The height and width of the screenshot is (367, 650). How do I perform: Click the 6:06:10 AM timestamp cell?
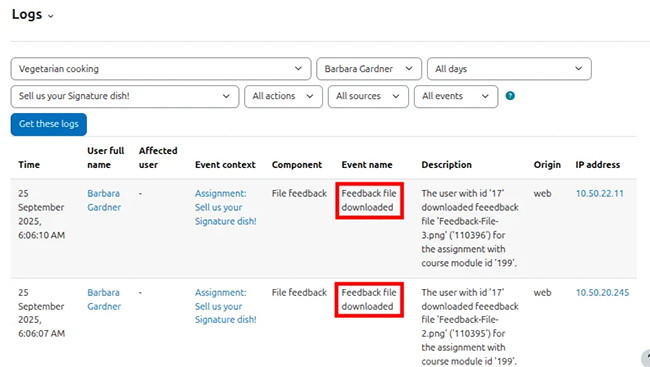(41, 214)
